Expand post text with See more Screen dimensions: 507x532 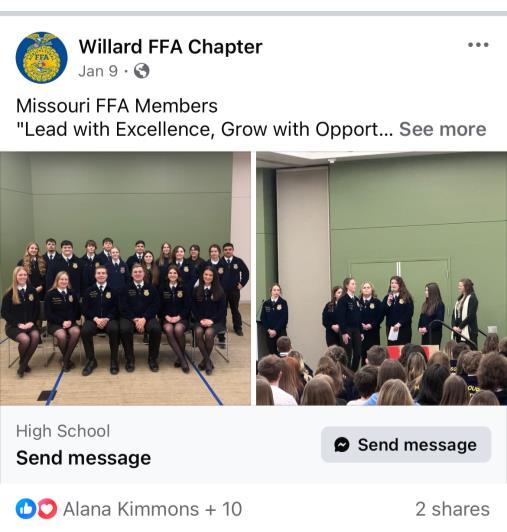coord(443,129)
